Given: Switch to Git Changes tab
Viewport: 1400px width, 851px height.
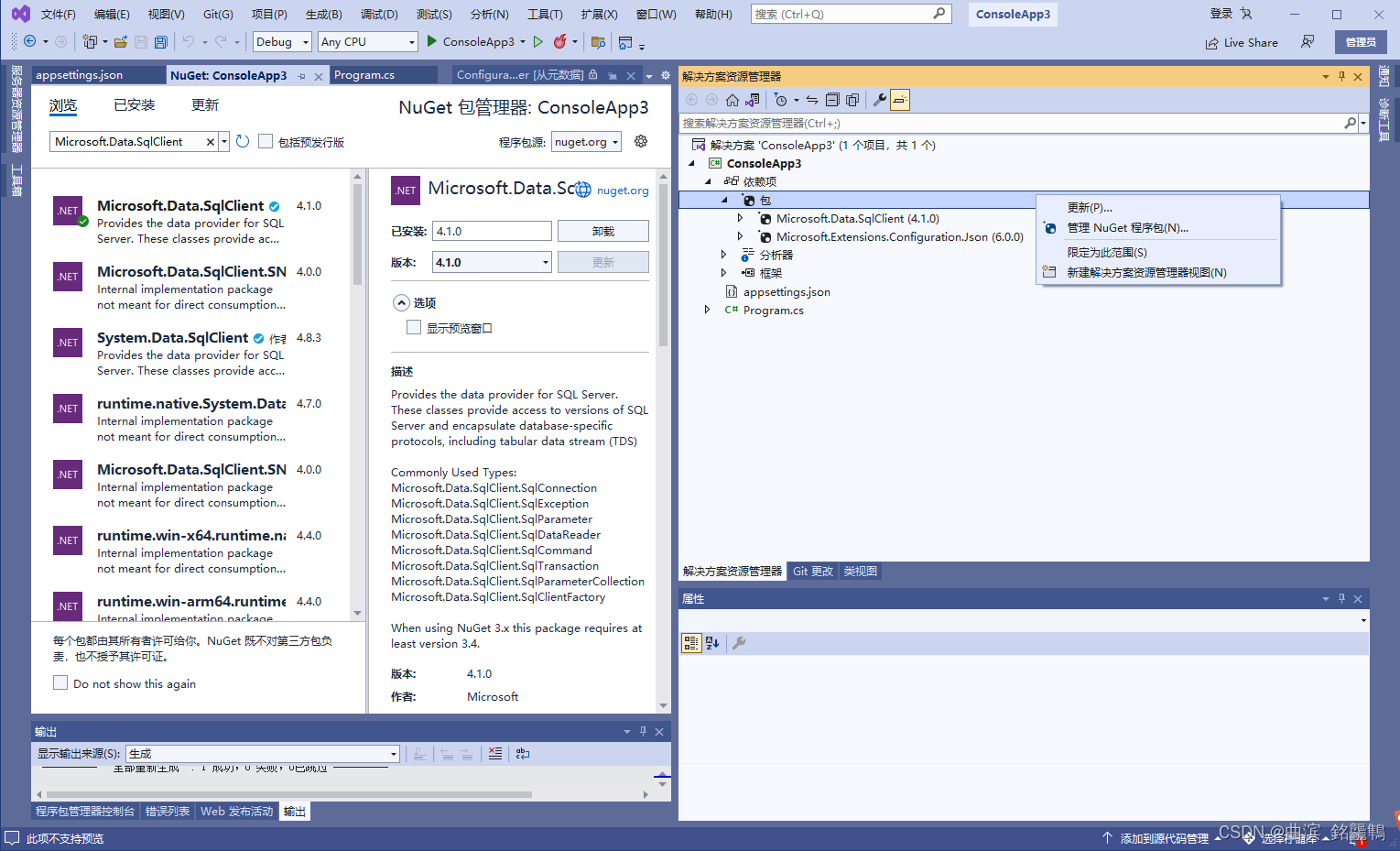Looking at the screenshot, I should coord(813,571).
